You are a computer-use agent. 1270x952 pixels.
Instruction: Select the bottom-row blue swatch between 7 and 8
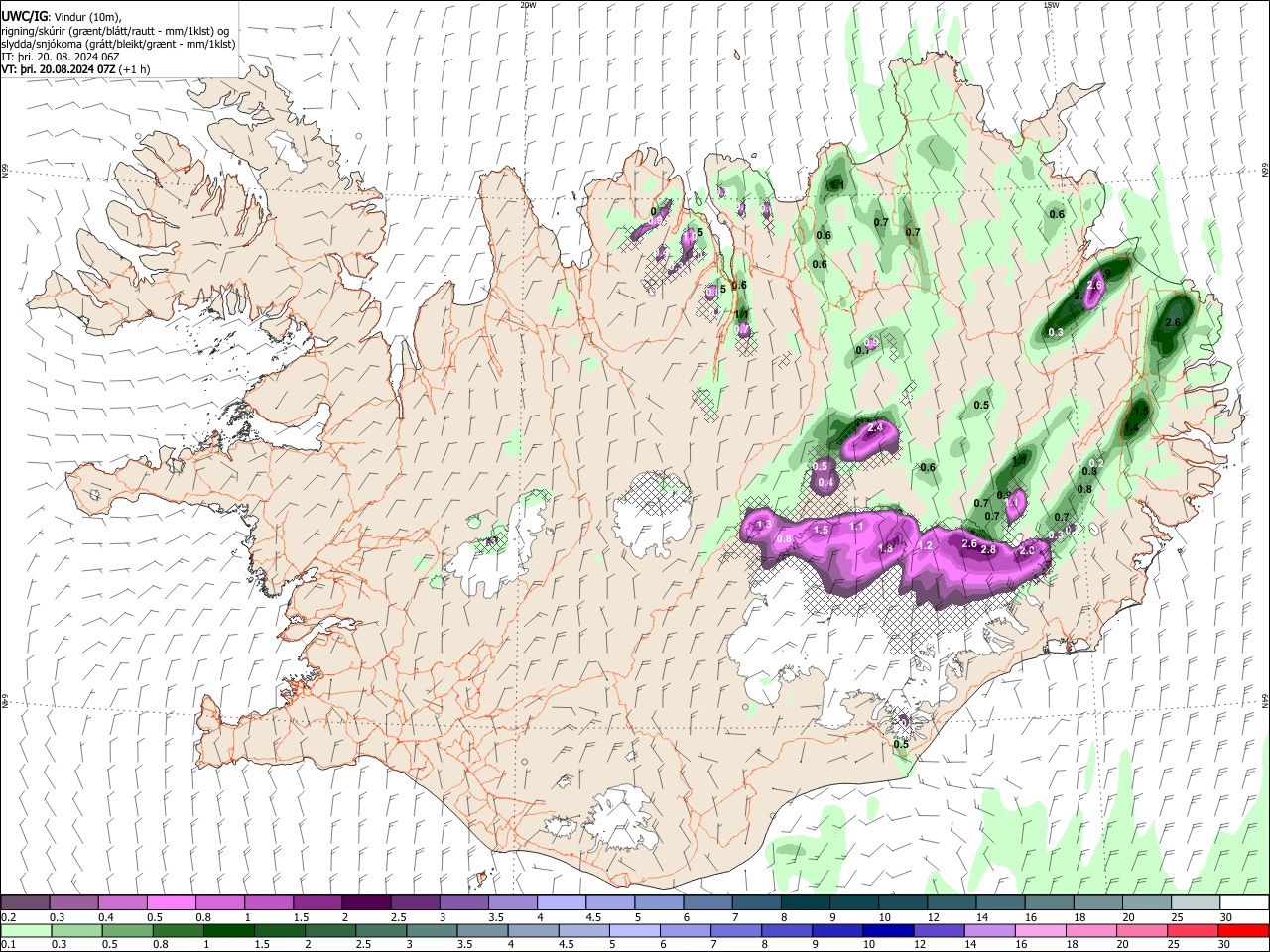(x=735, y=930)
